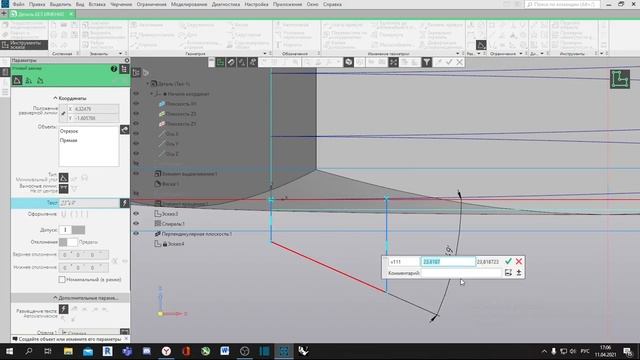This screenshot has width=640, height=360.
Task: Switch to the Деталь document tab
Action: click(x=41, y=14)
